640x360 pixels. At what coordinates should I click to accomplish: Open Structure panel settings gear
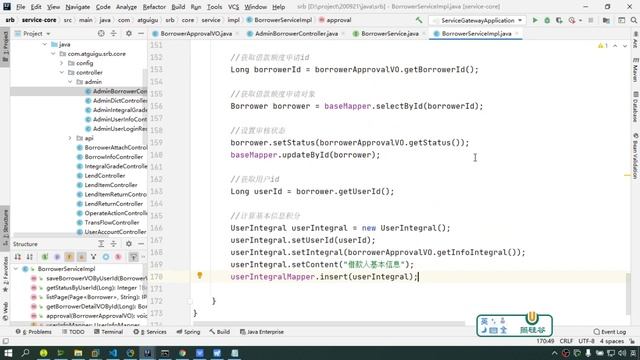[129, 244]
